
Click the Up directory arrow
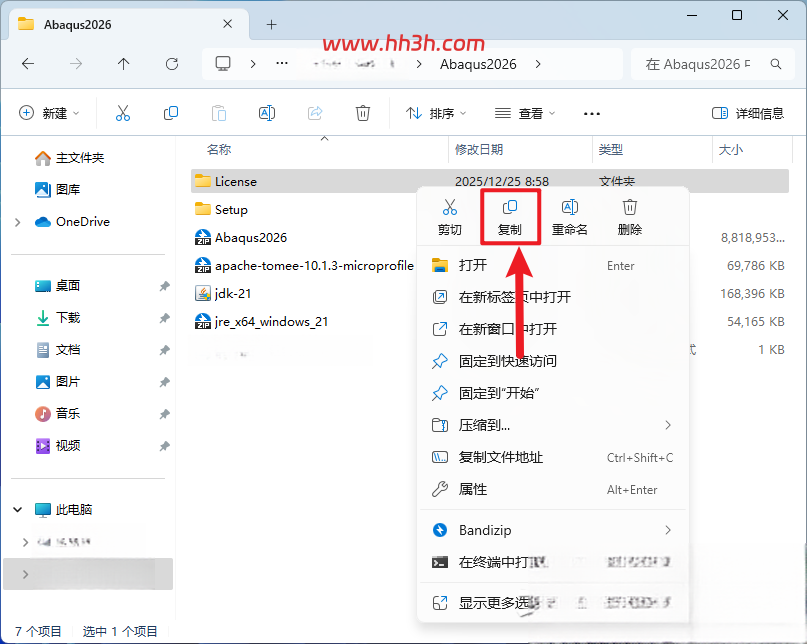[x=123, y=64]
